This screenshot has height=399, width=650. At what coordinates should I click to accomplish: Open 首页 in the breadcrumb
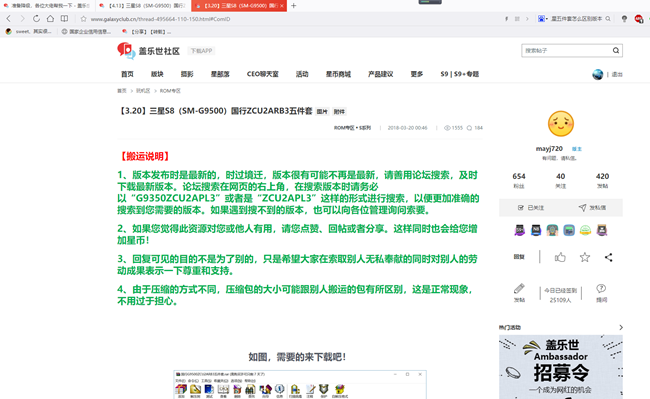point(121,91)
